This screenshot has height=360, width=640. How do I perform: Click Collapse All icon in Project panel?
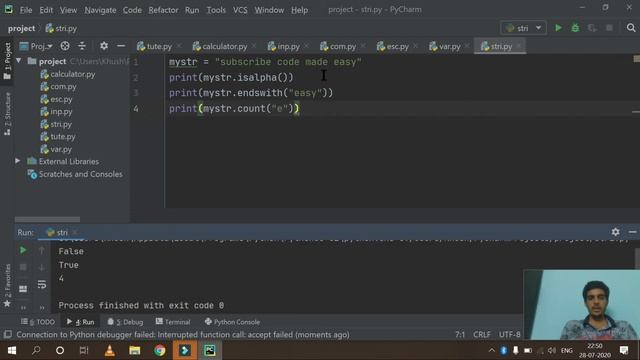tap(82, 46)
